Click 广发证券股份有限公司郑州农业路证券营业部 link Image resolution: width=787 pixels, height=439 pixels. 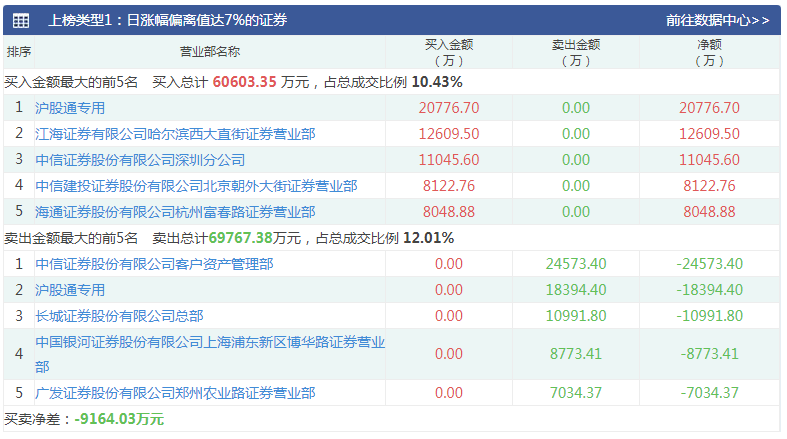(175, 393)
